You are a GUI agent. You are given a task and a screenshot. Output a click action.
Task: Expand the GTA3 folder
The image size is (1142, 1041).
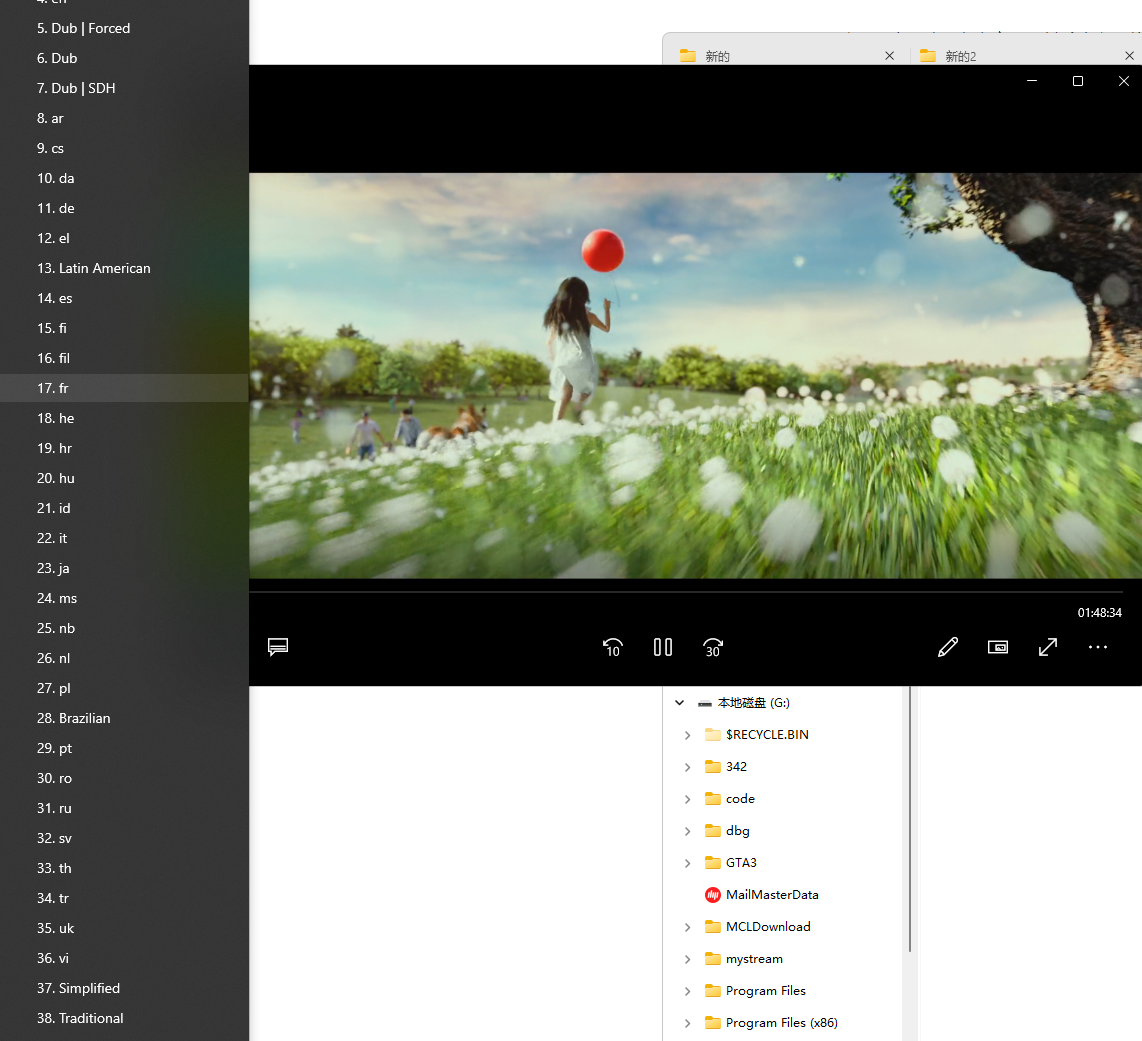687,863
